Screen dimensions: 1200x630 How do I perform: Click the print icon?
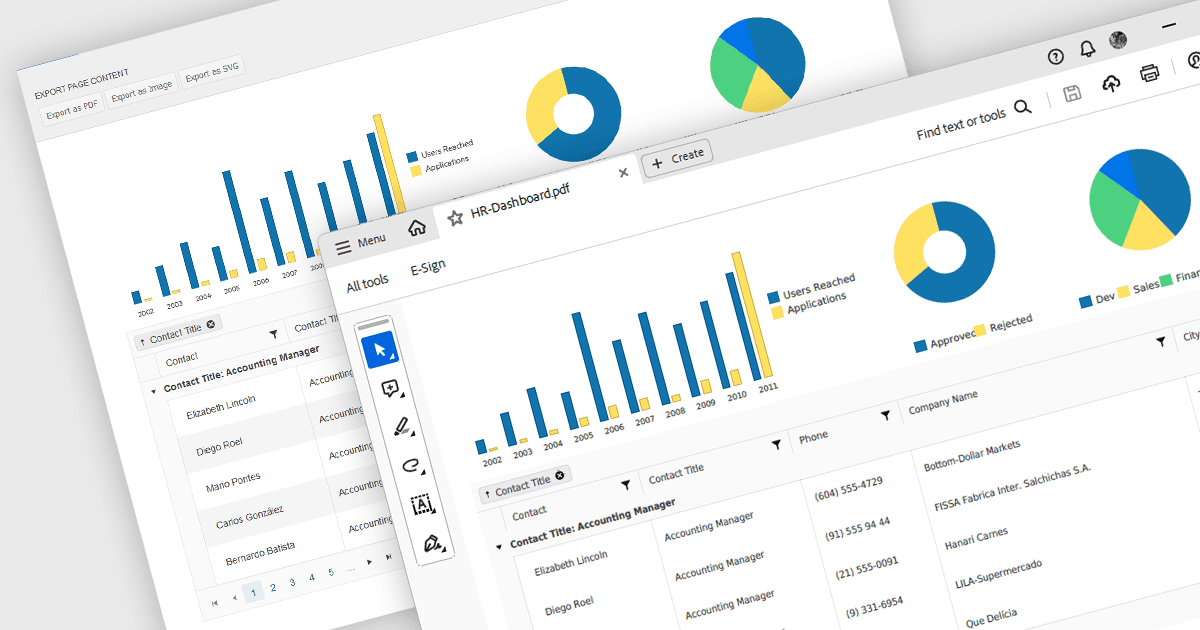pyautogui.click(x=1150, y=72)
